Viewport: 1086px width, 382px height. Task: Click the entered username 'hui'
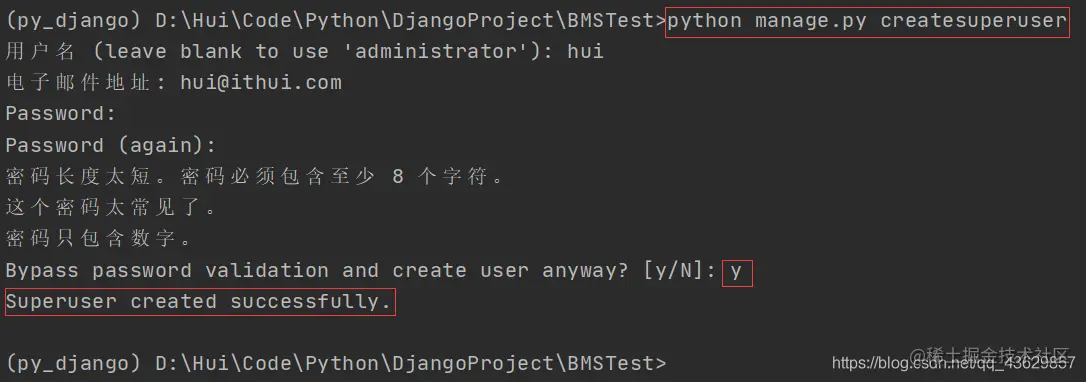585,51
